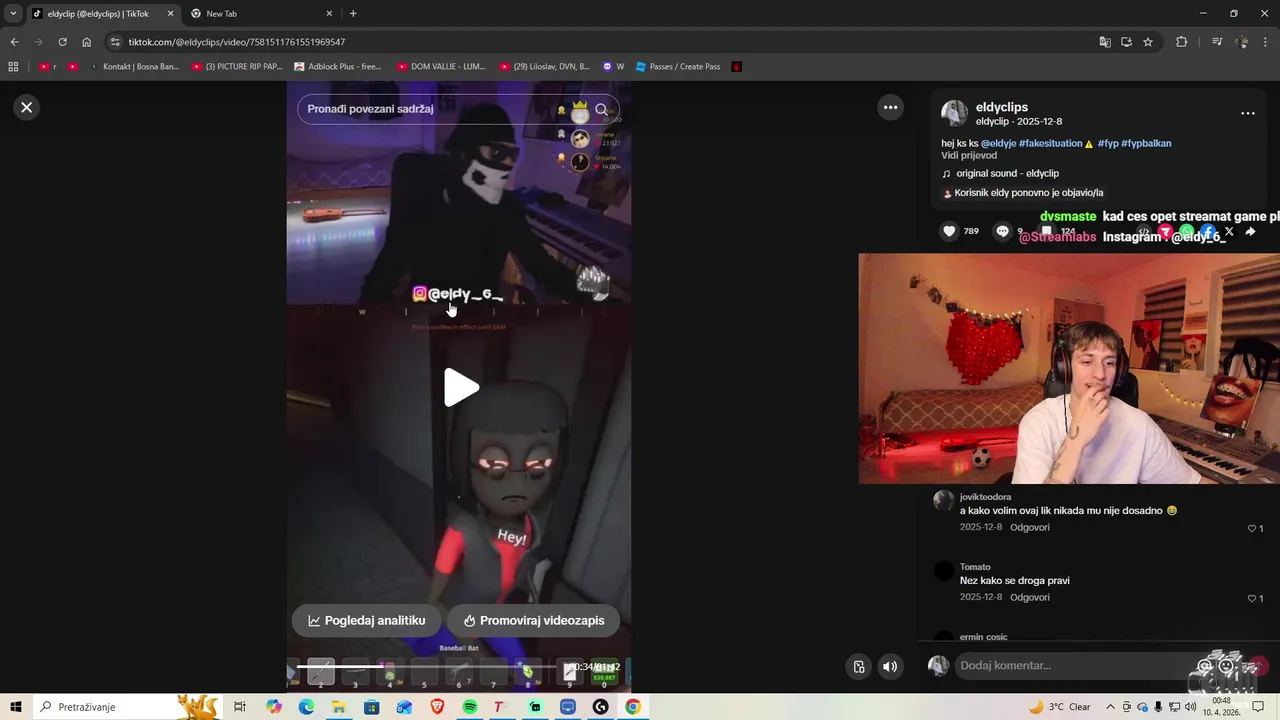Open a new browser tab with plus
The height and width of the screenshot is (720, 1280).
tap(353, 14)
